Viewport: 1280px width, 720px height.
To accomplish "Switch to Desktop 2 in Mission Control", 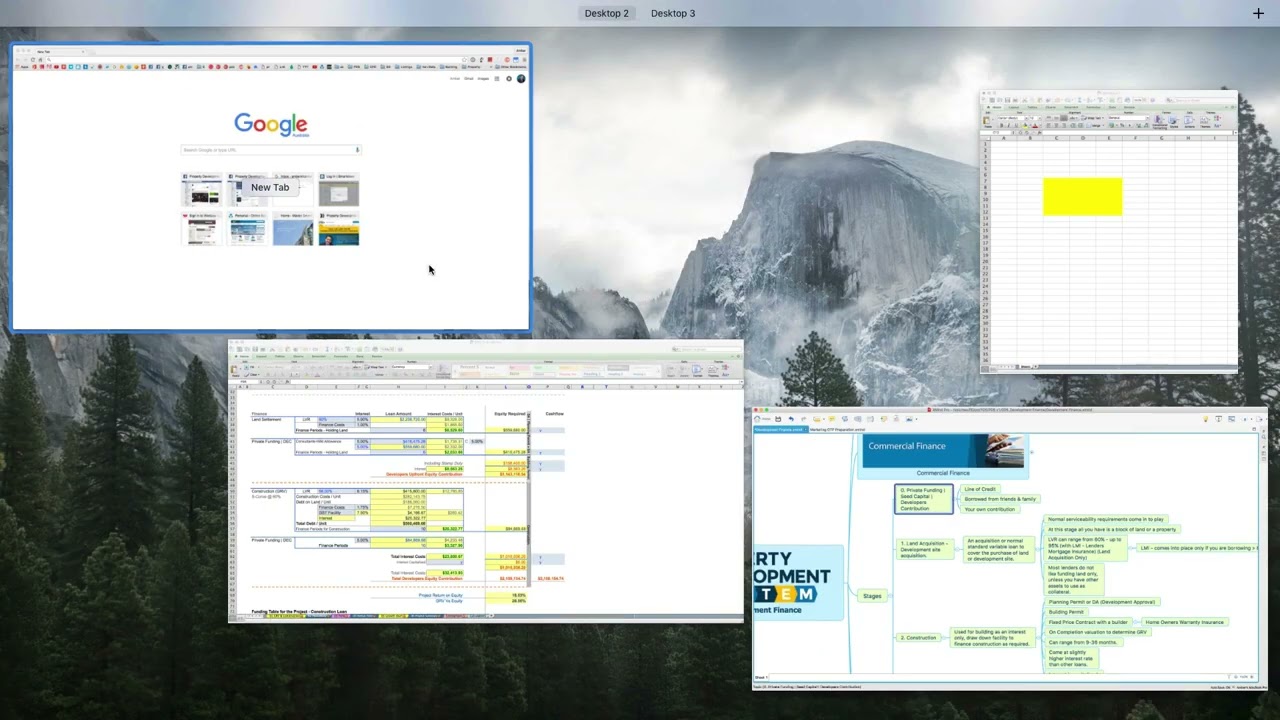I will [606, 13].
